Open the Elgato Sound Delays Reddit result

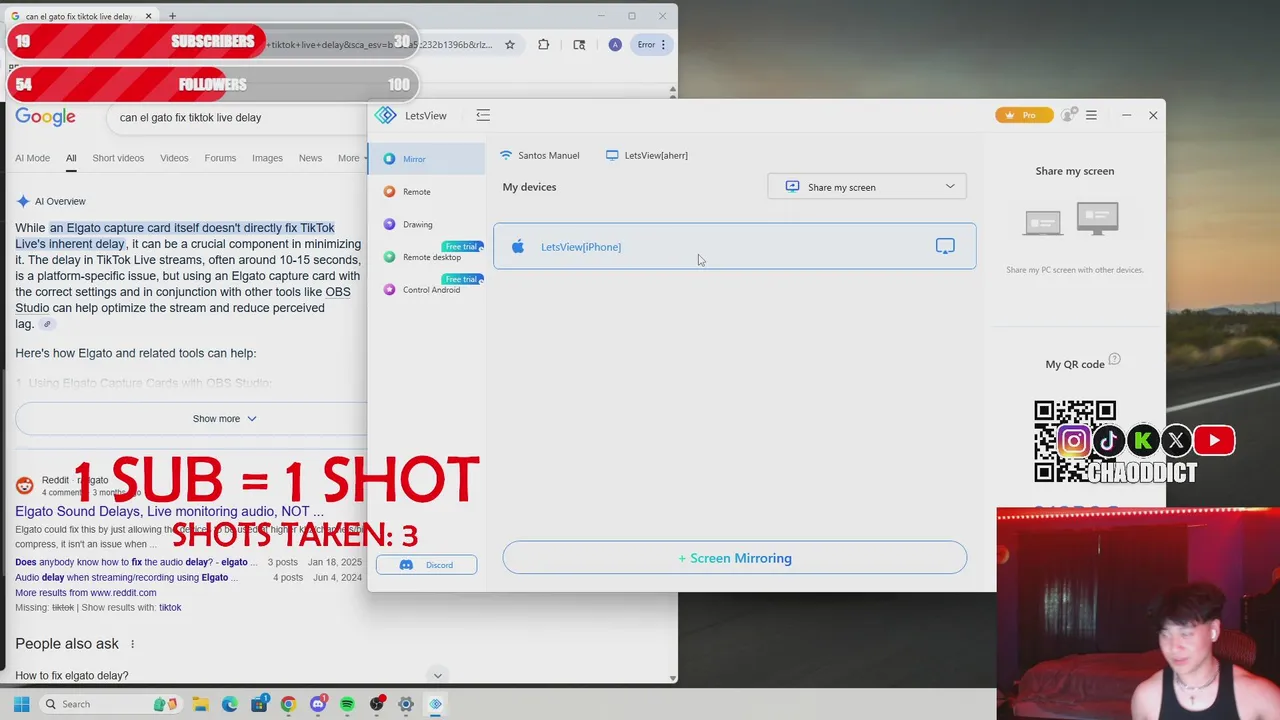pos(169,511)
